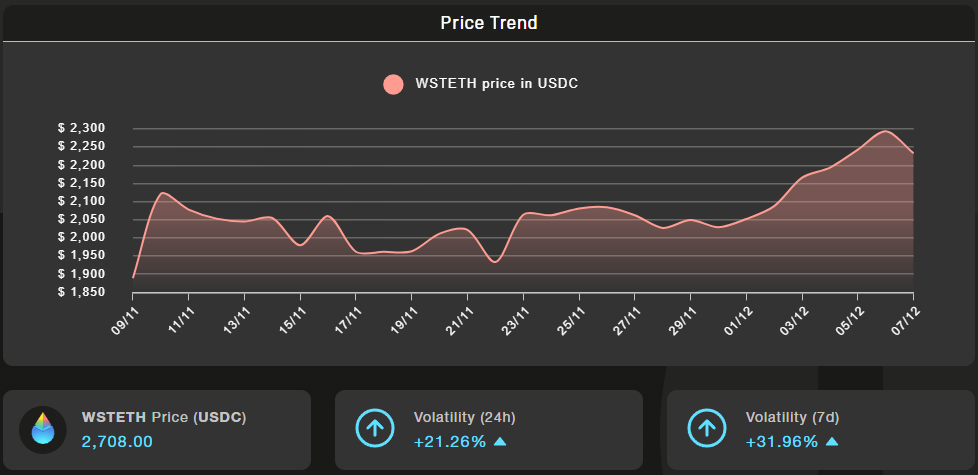This screenshot has height=475, width=978.
Task: Click the Volatility (24h) label text
Action: (464, 416)
